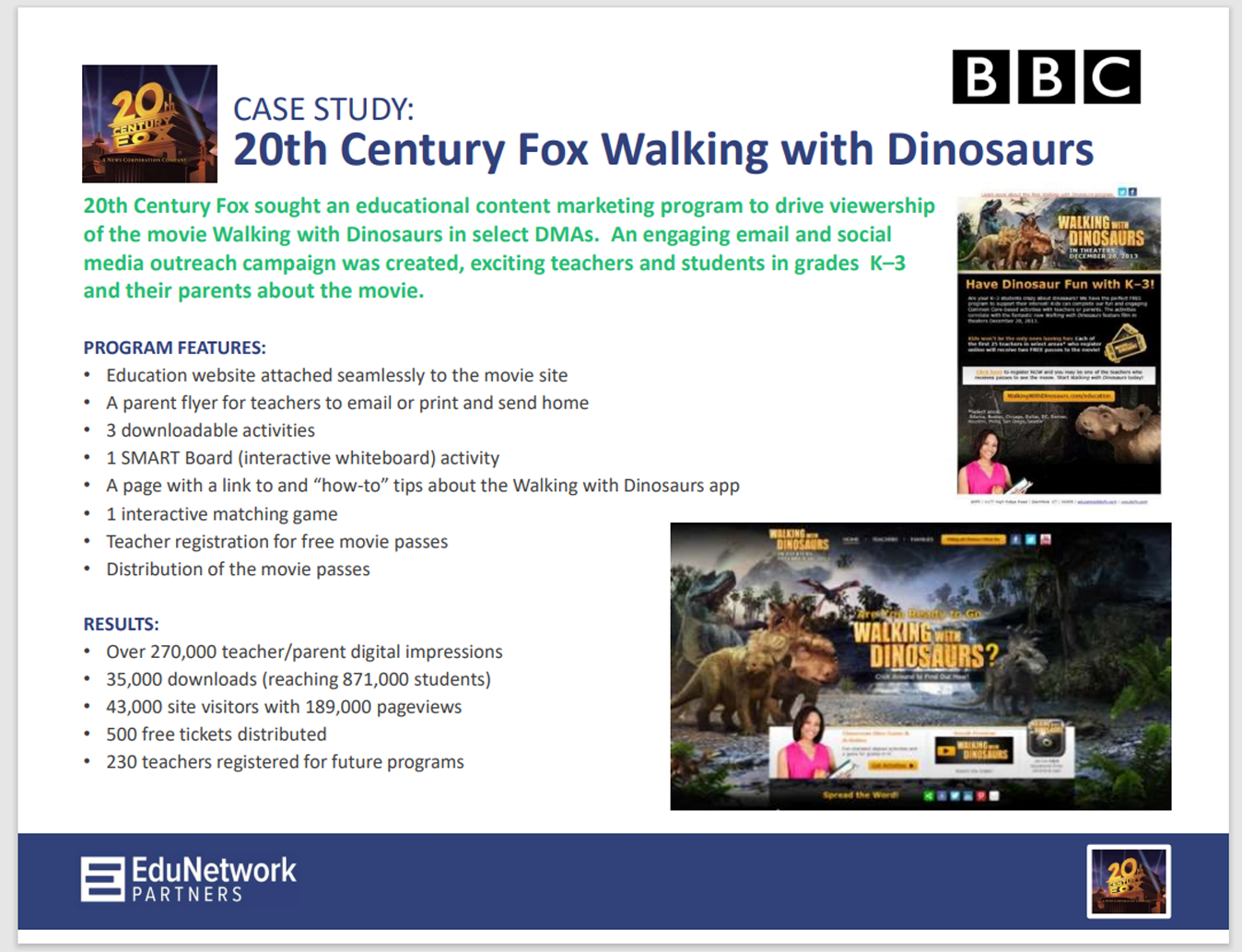Select the '3 downloadable activities' bullet
Viewport: 1242px width, 952px height.
[210, 430]
